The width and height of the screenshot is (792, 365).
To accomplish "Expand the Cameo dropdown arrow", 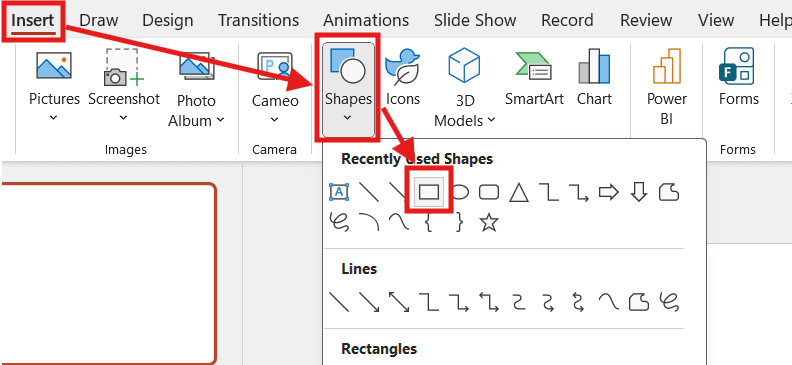I will tap(275, 120).
